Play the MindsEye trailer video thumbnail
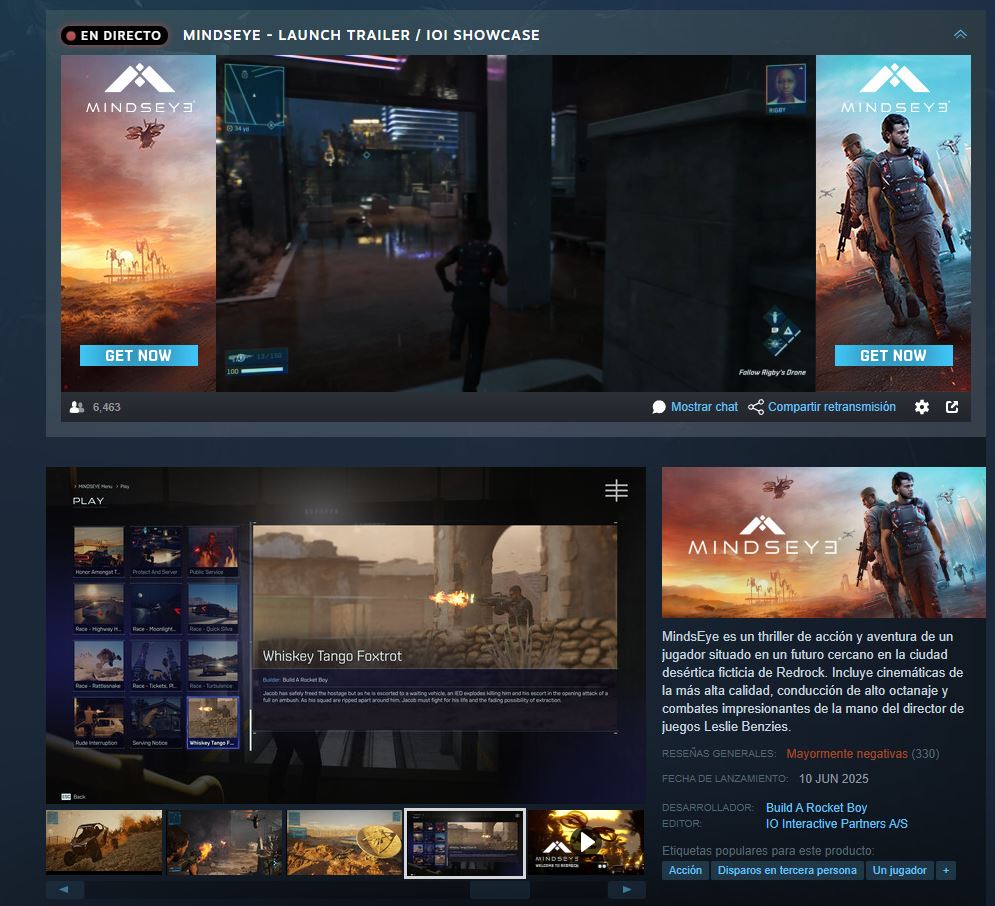 (x=586, y=842)
